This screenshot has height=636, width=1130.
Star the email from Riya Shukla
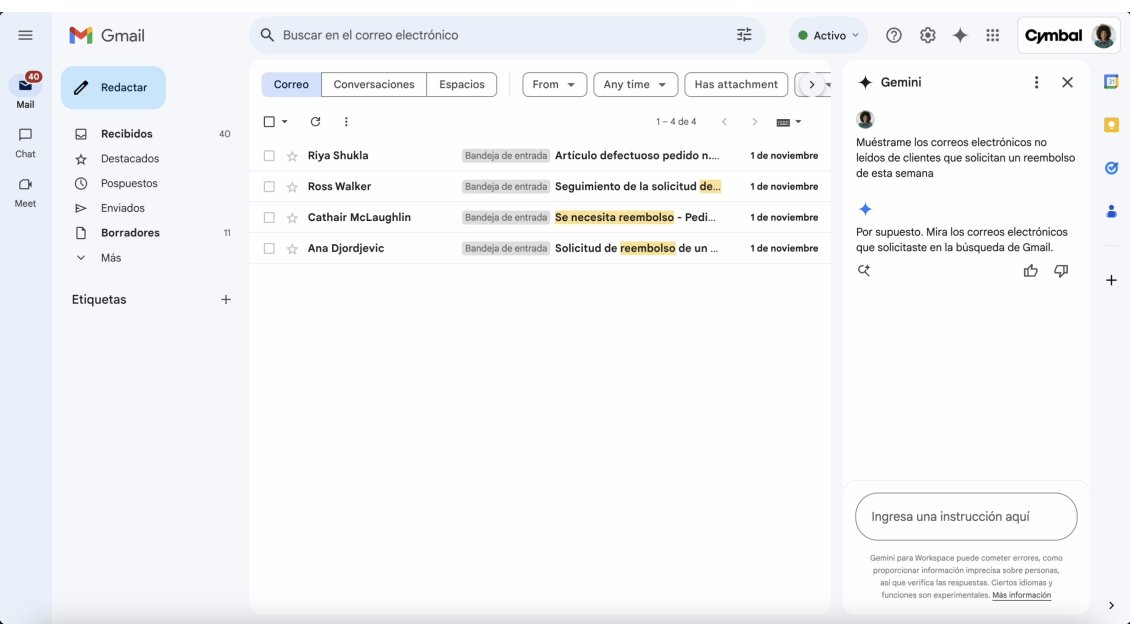tap(294, 155)
